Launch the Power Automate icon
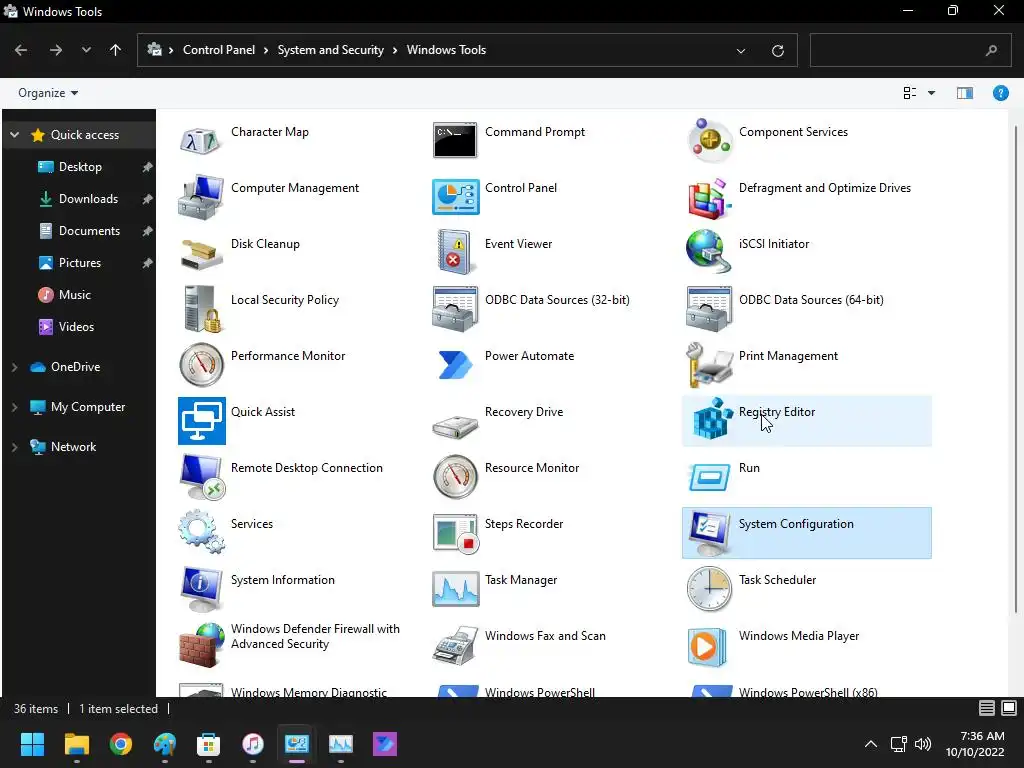 (455, 364)
